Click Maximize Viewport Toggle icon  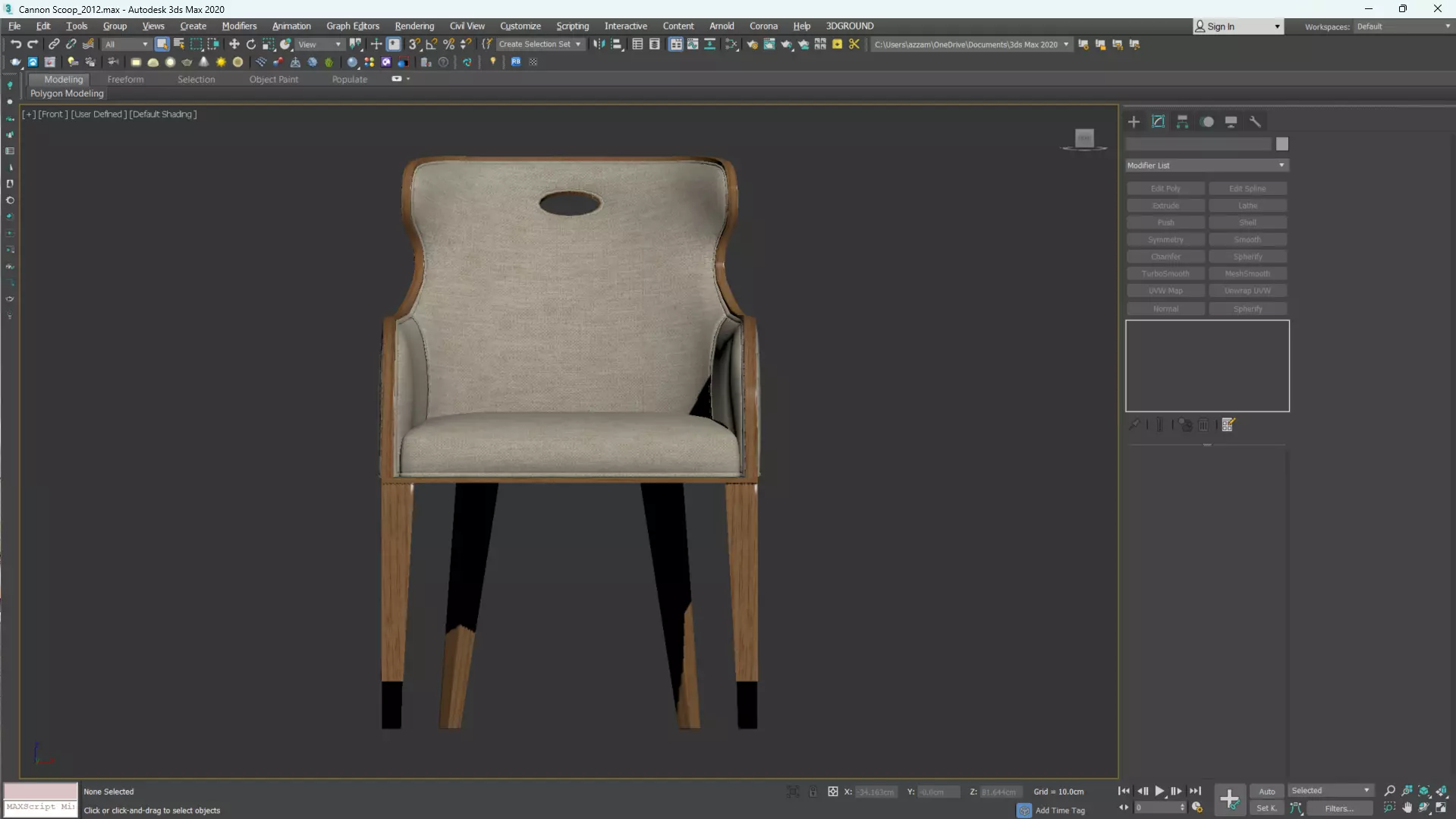[x=1441, y=808]
